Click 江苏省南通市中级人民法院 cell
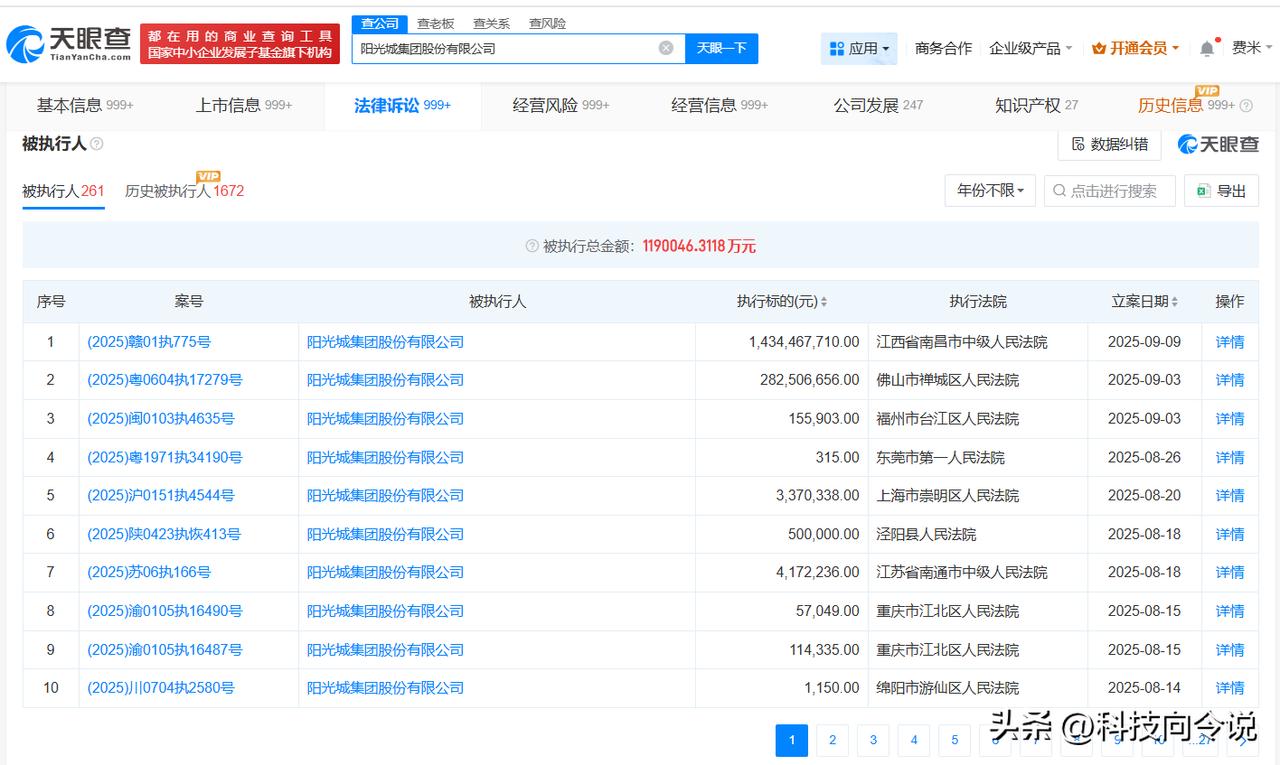1280x765 pixels. [x=962, y=572]
